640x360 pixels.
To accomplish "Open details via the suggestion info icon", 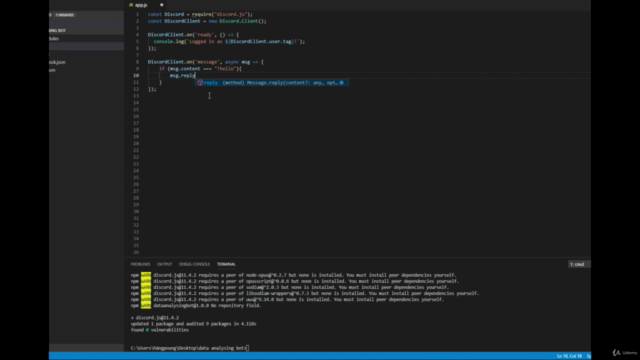I will [342, 82].
